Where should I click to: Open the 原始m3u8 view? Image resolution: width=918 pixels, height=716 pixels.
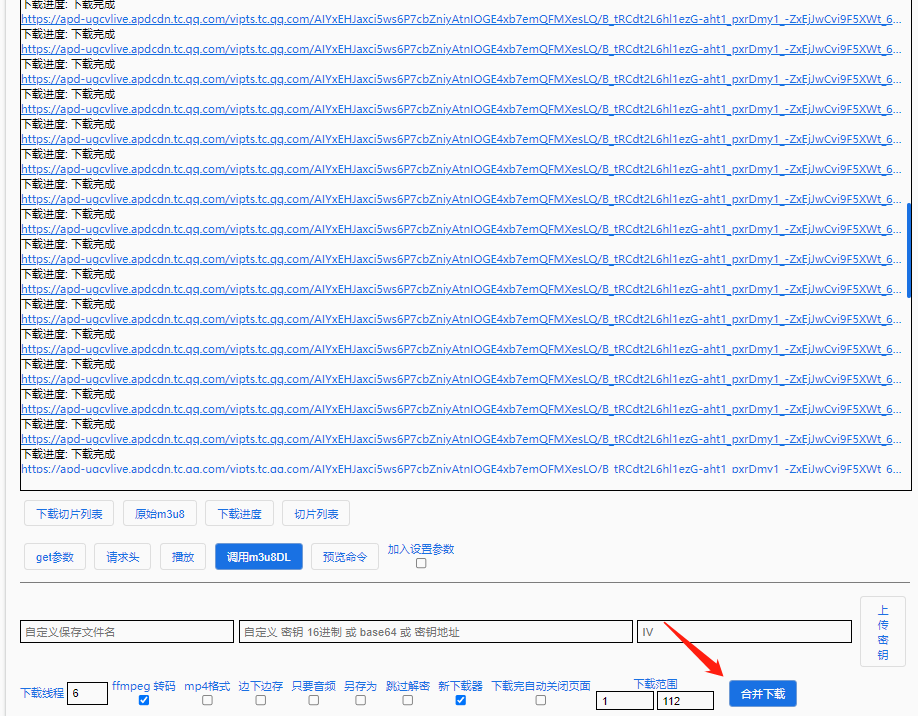[160, 514]
